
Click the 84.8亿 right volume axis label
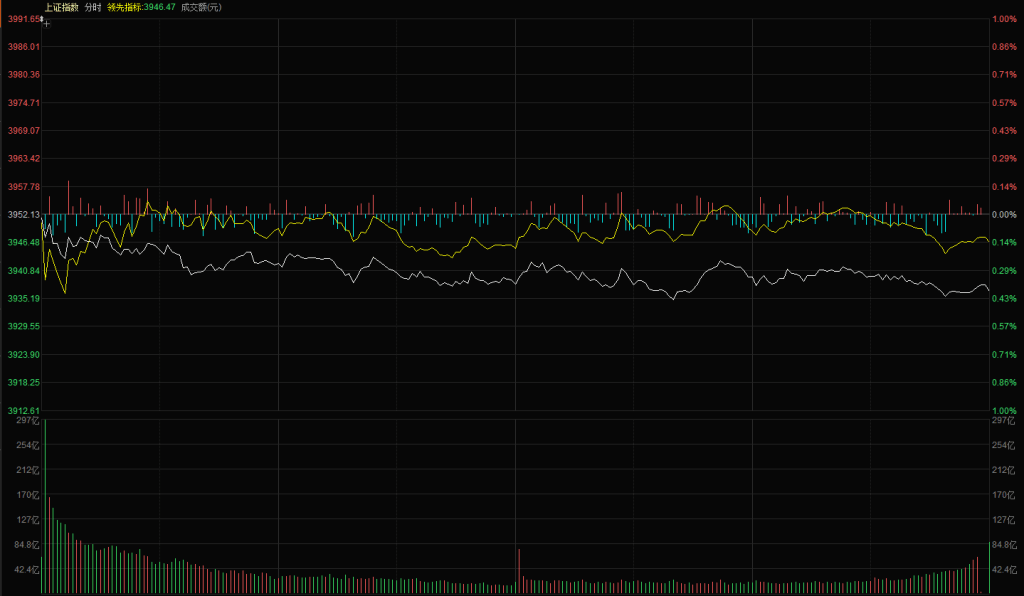tap(1004, 544)
